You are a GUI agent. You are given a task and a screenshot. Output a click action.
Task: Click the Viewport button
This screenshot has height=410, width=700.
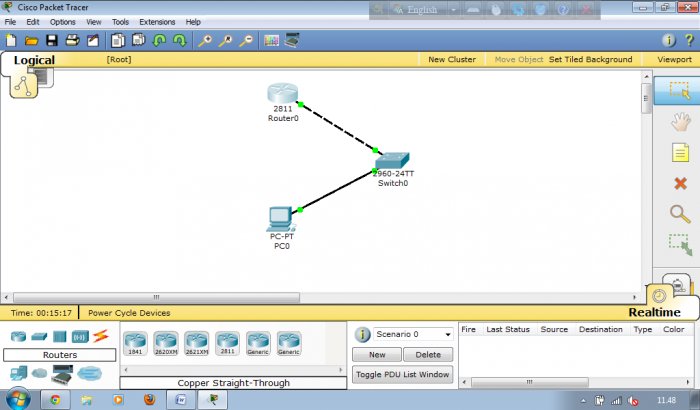click(674, 59)
